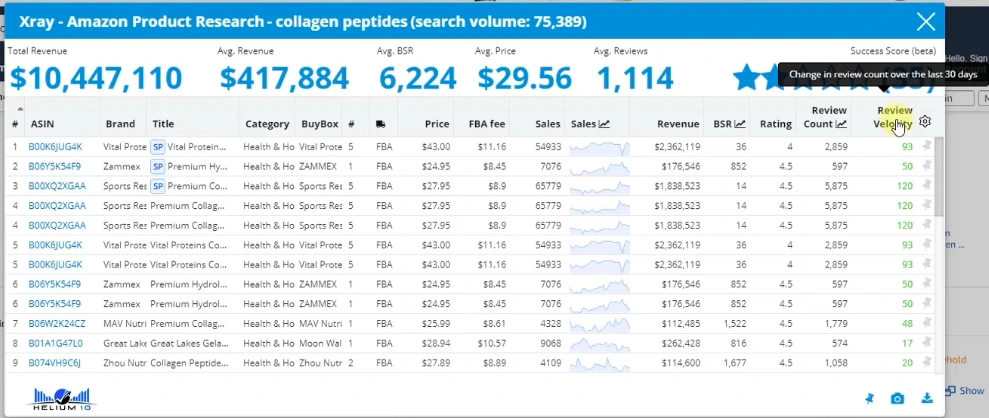The image size is (989, 418).
Task: Open ASIN link B06W2K24CZ
Action: point(57,323)
